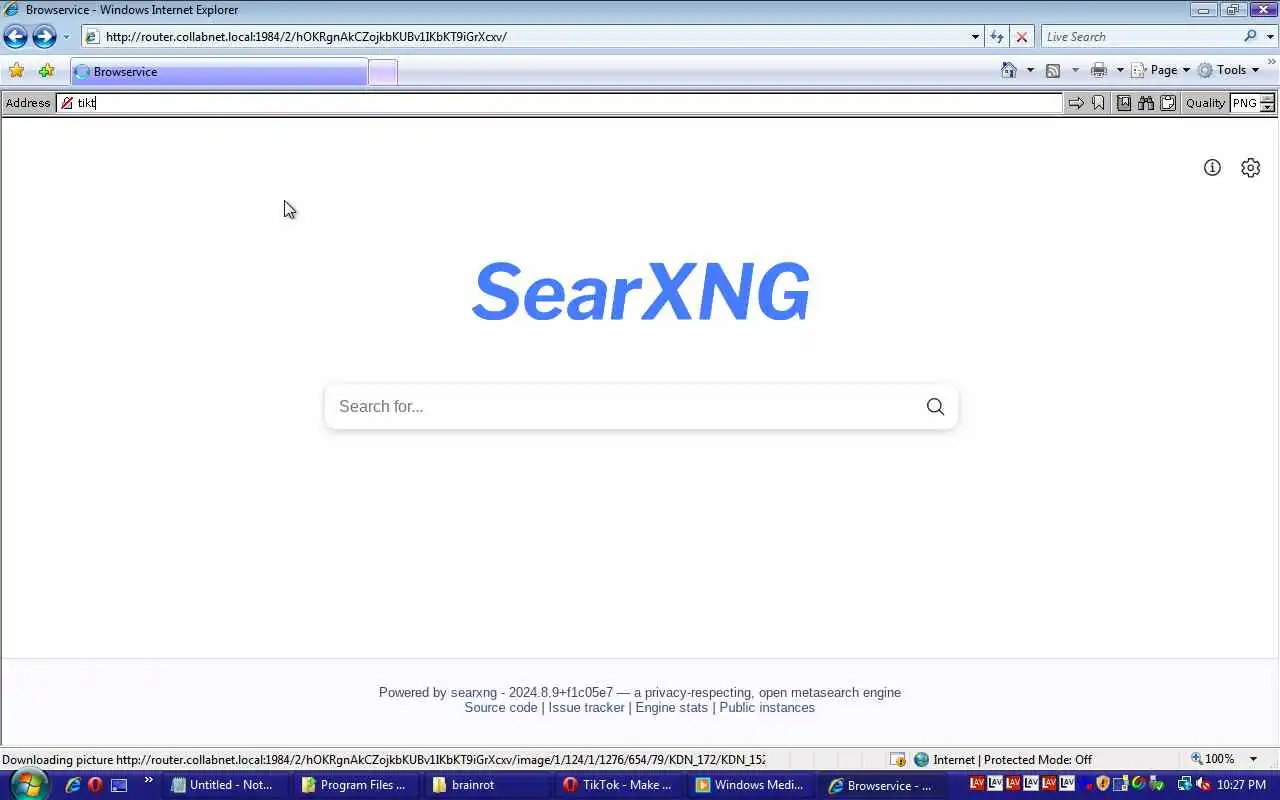Click the Browservice bookmark ribbon icon
Viewport: 1280px width, 800px height.
tap(1098, 103)
